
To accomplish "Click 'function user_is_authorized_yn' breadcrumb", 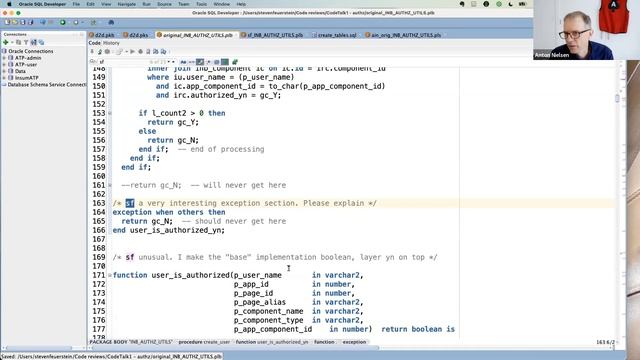I will 272,342.
